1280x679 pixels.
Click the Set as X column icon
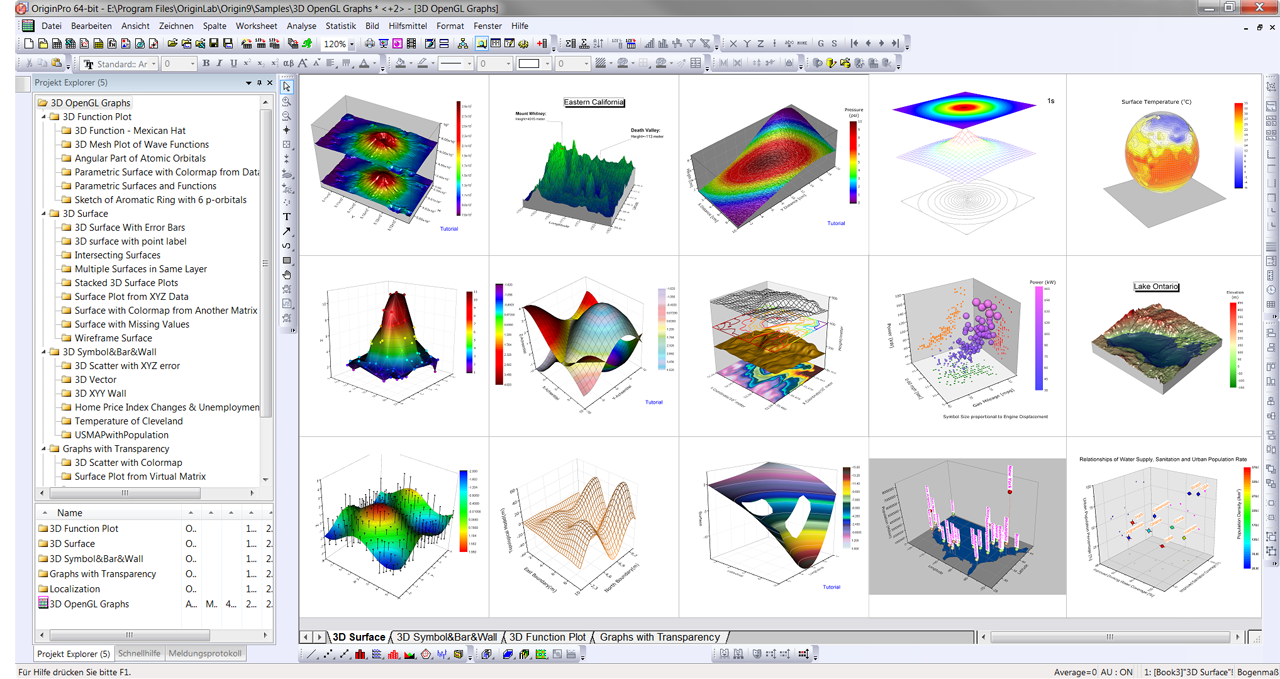point(733,44)
